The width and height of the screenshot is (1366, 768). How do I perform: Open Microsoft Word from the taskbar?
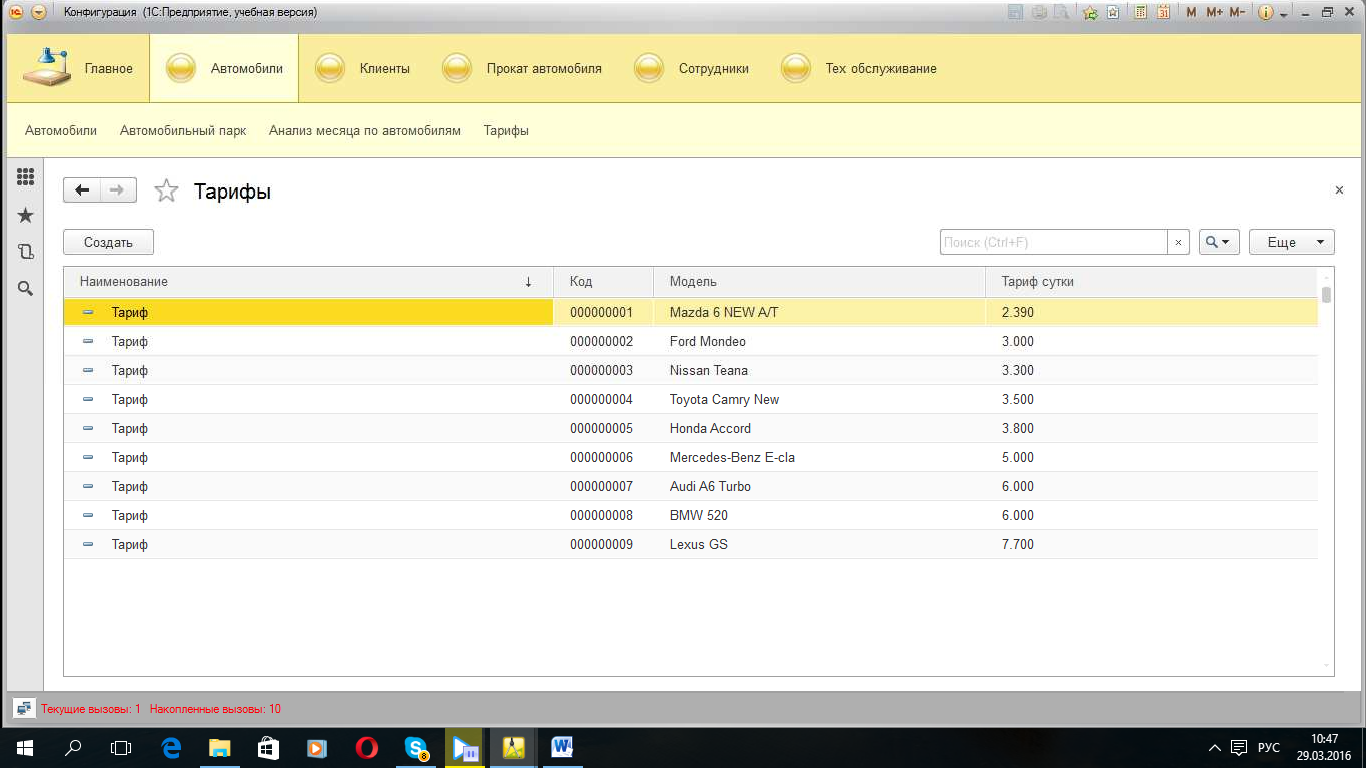pos(562,747)
